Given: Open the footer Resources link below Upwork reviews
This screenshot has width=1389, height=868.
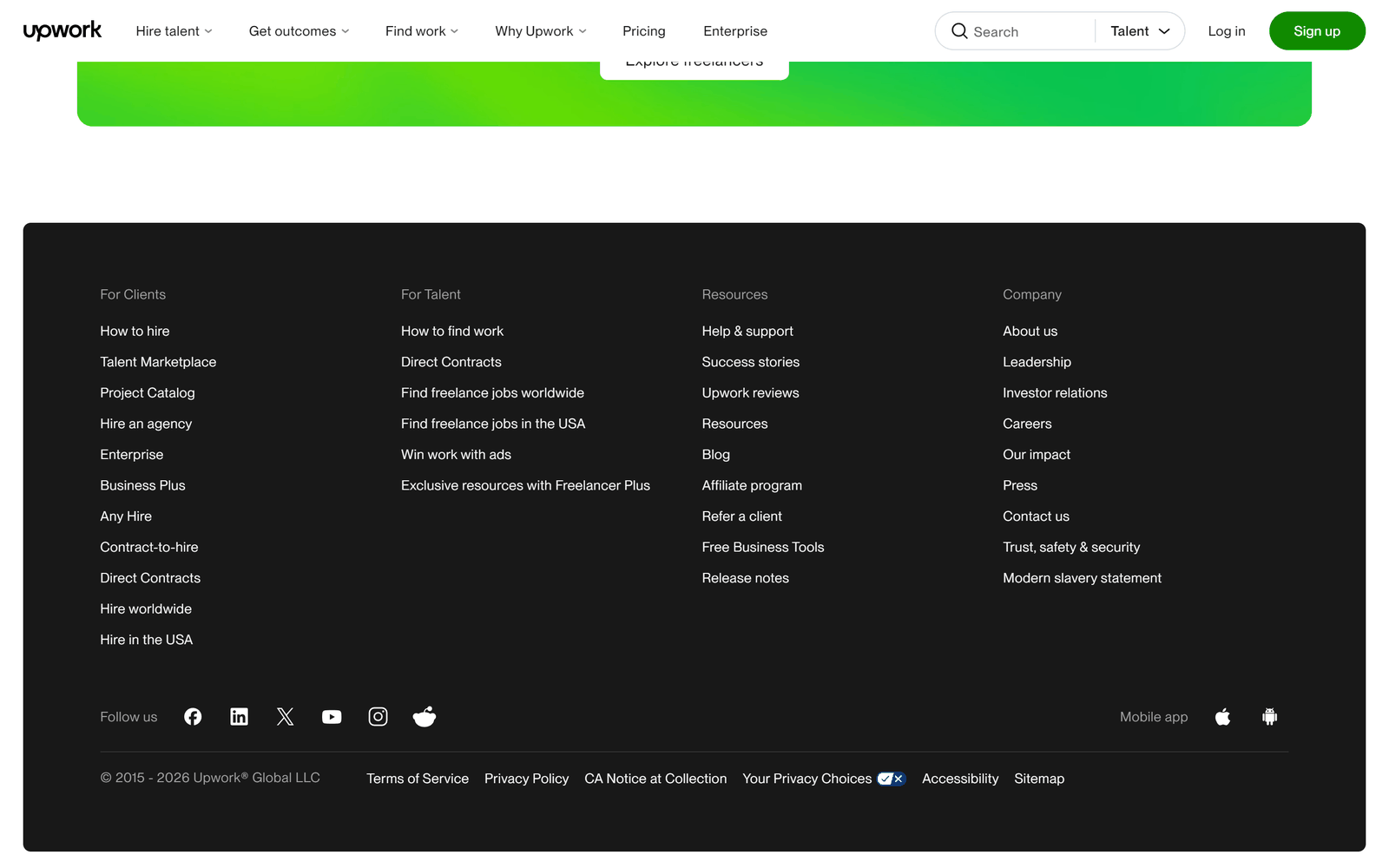Looking at the screenshot, I should click(735, 424).
